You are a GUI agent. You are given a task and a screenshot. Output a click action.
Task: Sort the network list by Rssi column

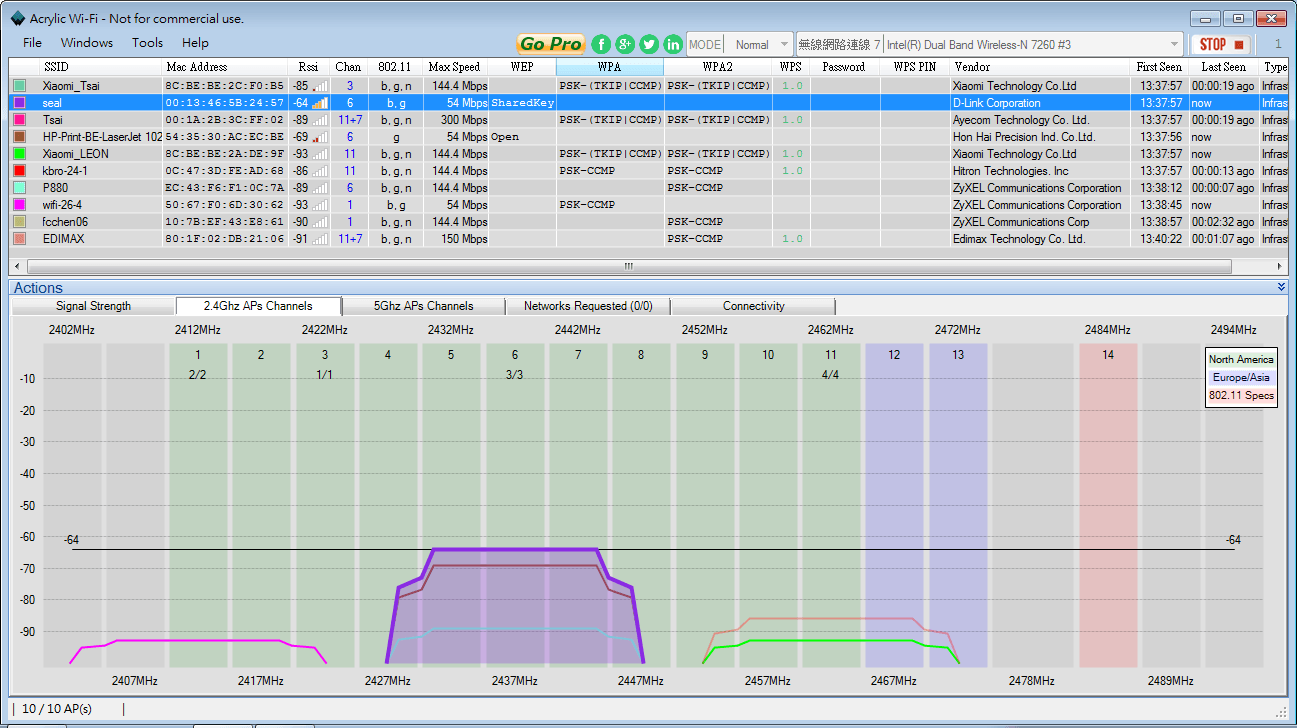pos(308,67)
